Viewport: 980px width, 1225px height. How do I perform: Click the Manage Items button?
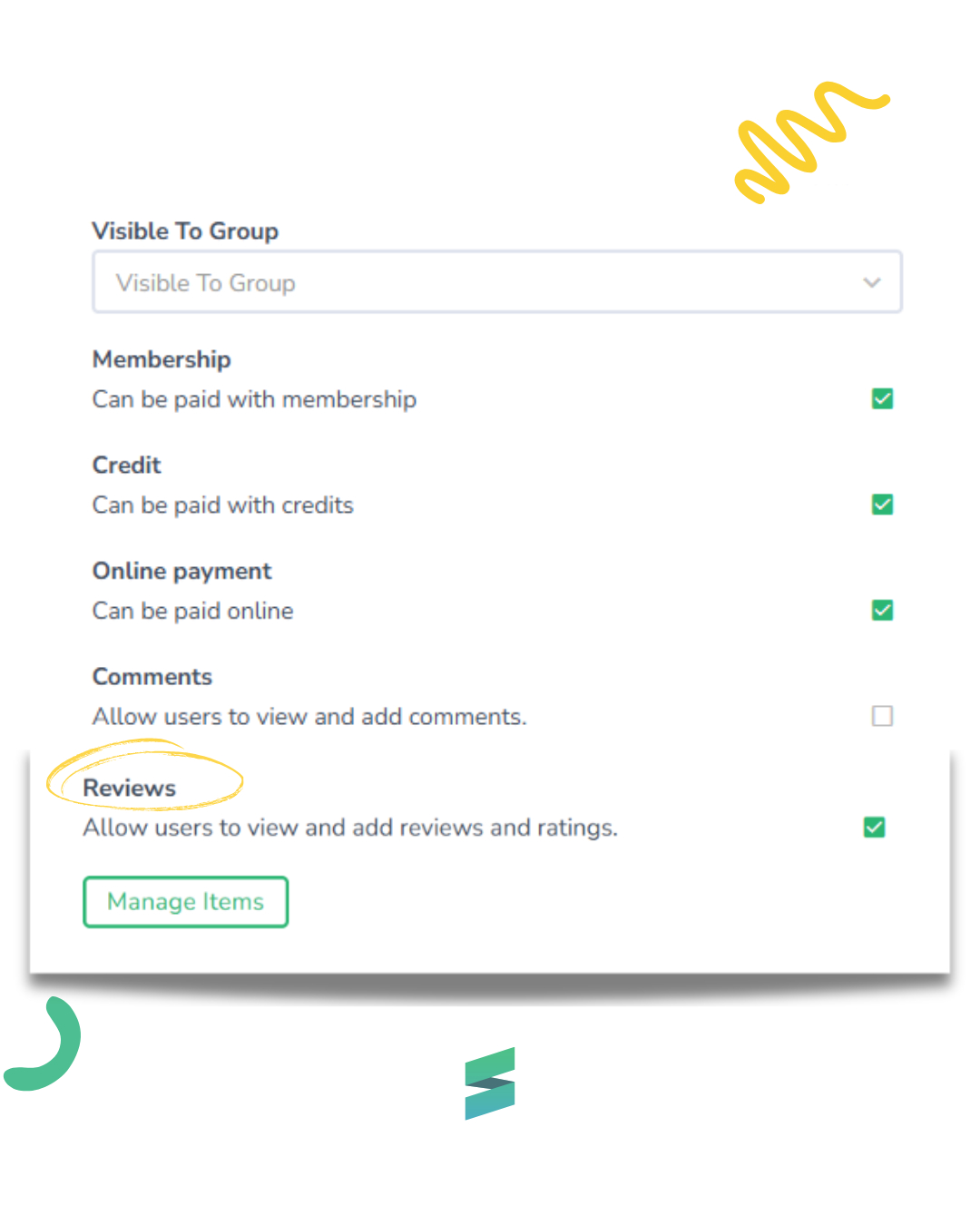185,901
